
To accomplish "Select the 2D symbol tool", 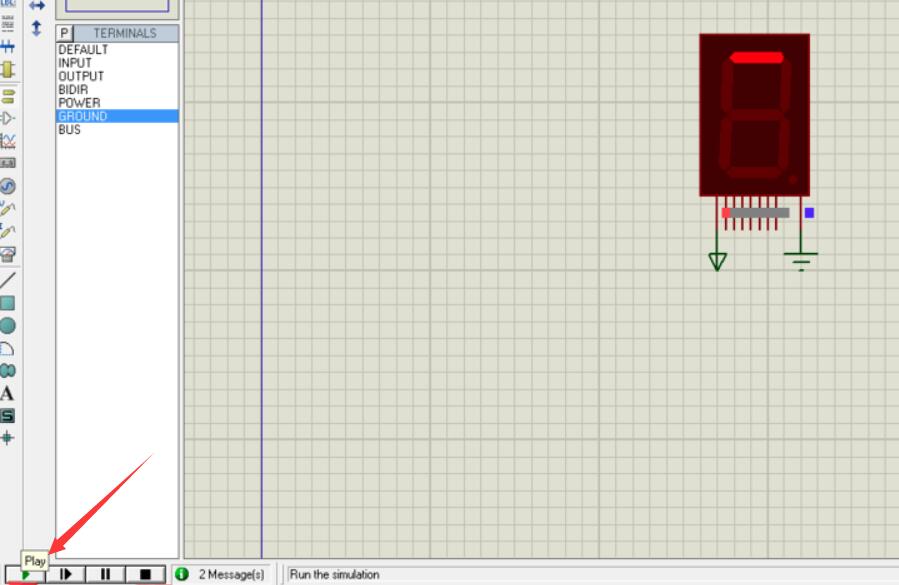I will point(8,415).
